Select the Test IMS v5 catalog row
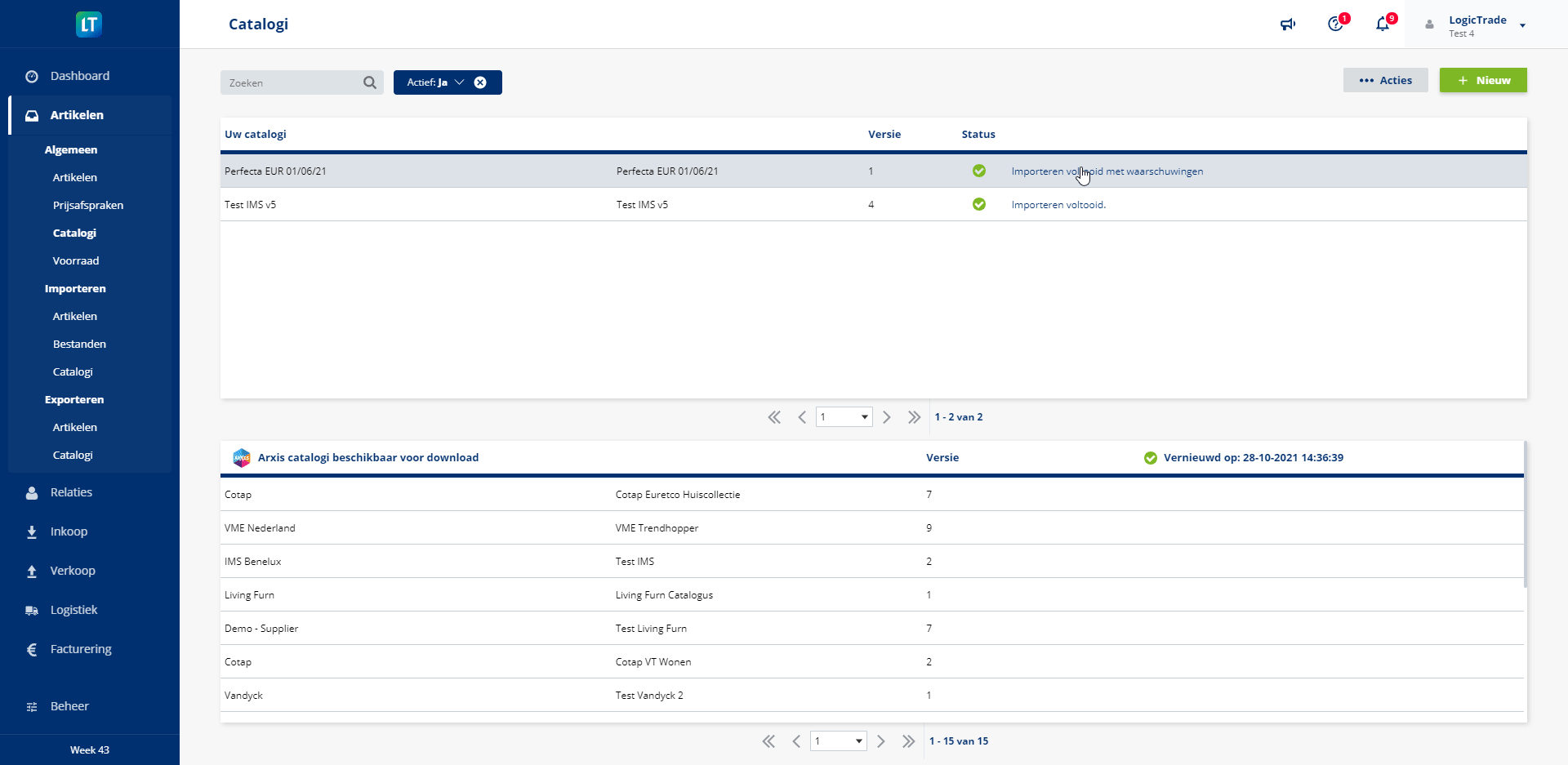Image resolution: width=1568 pixels, height=765 pixels. (x=873, y=204)
